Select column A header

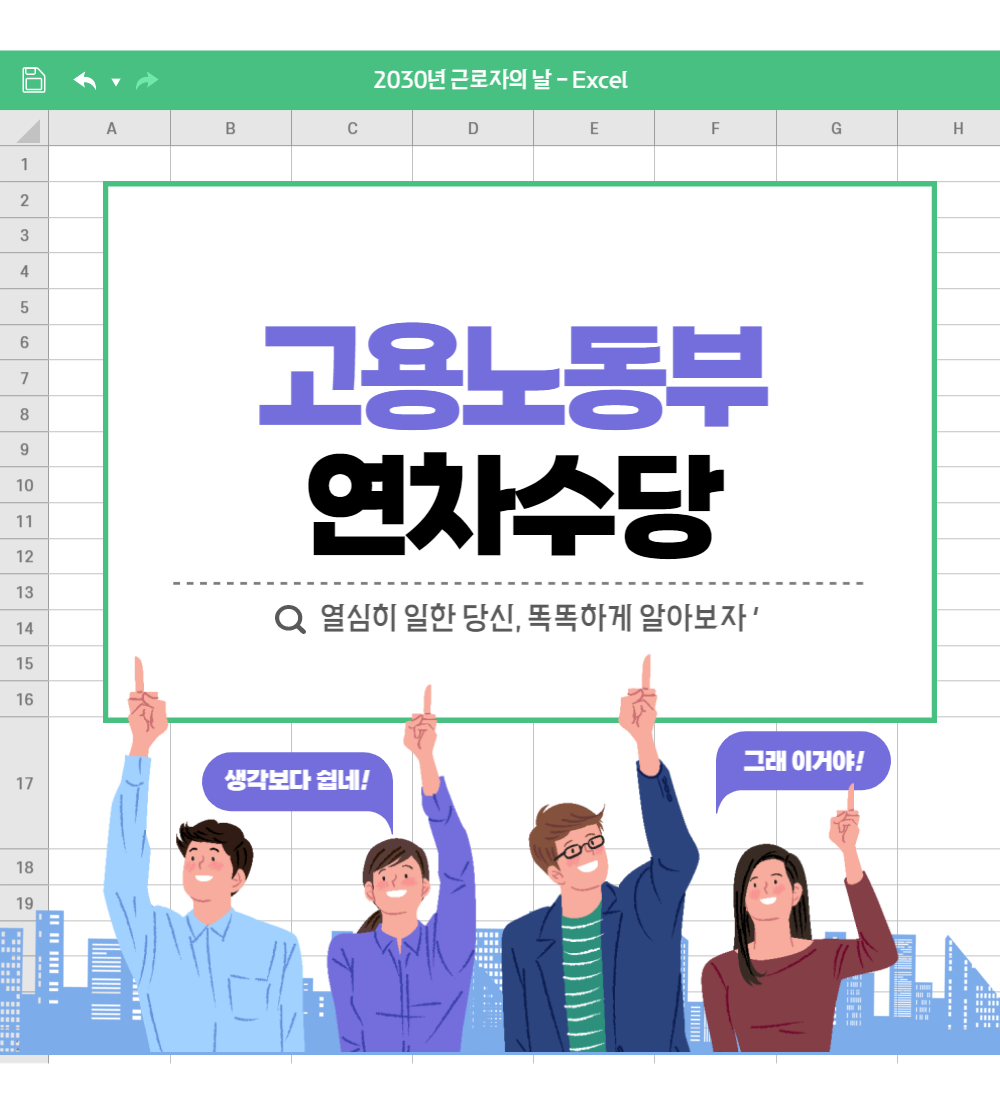(x=110, y=128)
